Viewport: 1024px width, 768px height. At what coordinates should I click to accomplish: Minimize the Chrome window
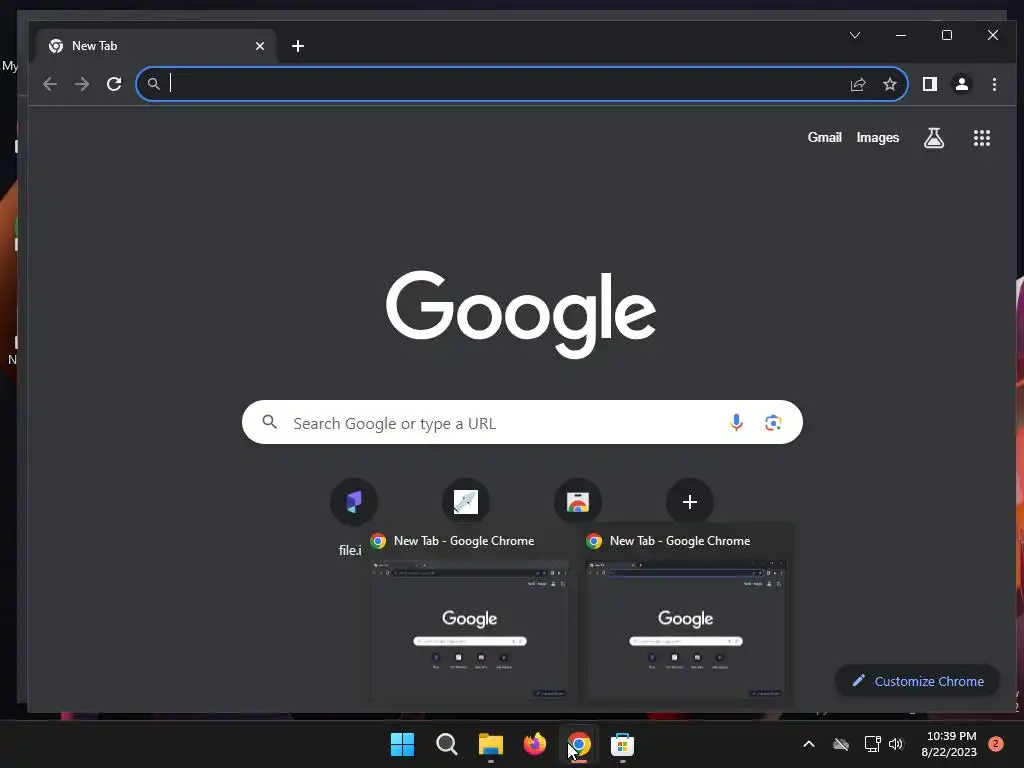tap(901, 35)
